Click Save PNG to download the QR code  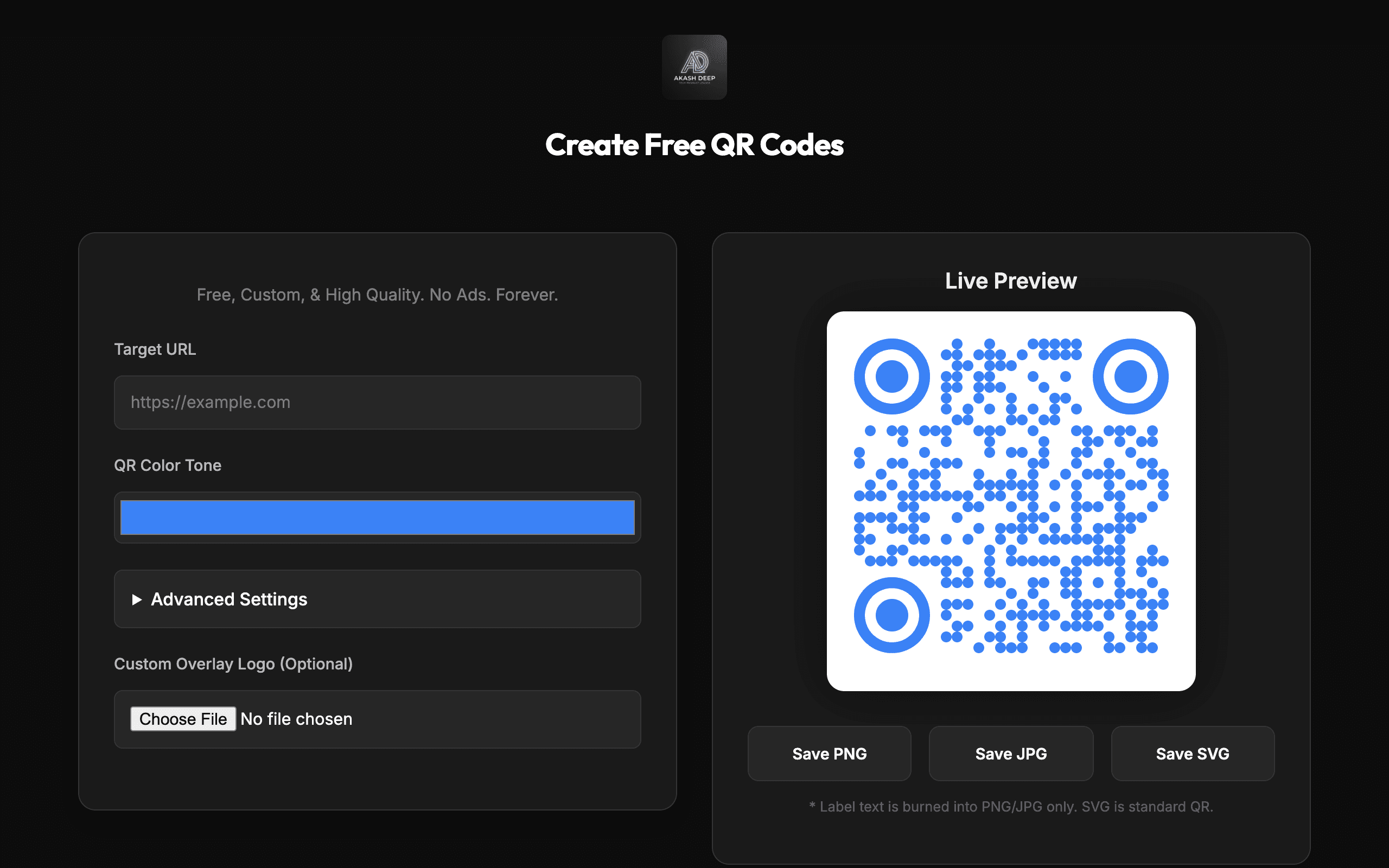tap(830, 753)
